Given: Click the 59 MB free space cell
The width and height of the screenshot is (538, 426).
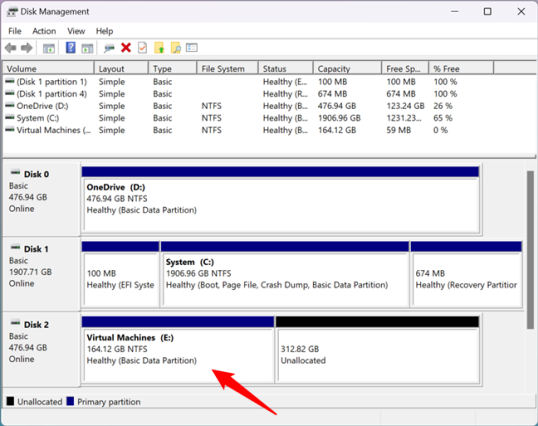Looking at the screenshot, I should click(x=398, y=130).
